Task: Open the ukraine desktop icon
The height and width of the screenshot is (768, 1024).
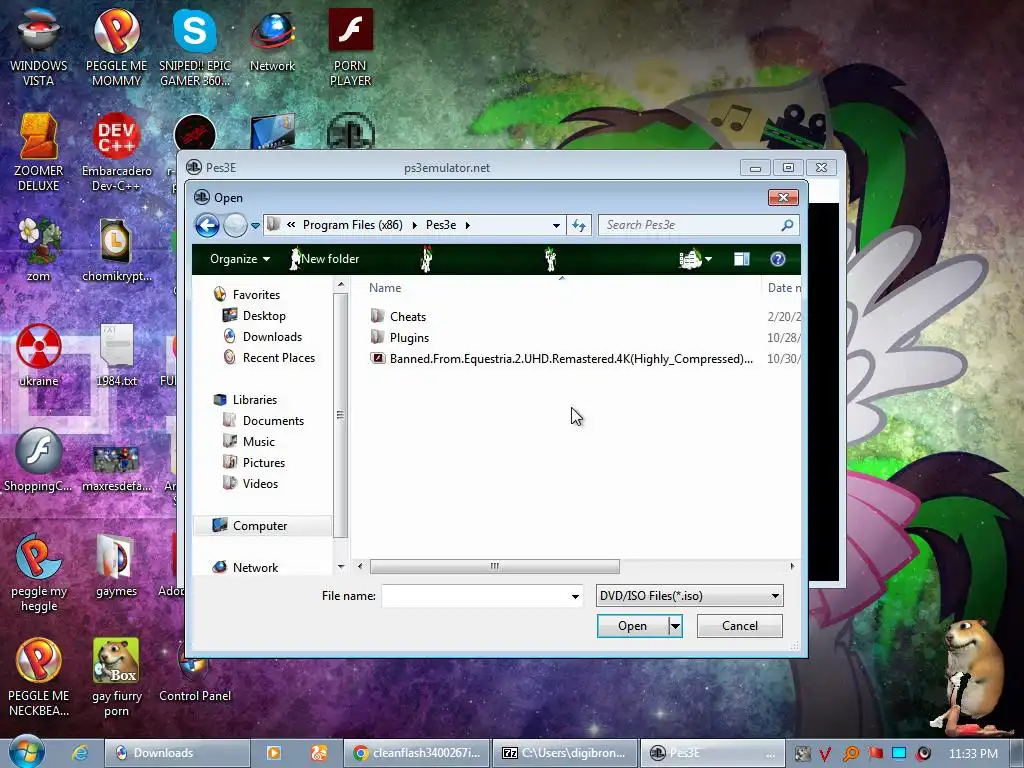Action: [x=39, y=355]
